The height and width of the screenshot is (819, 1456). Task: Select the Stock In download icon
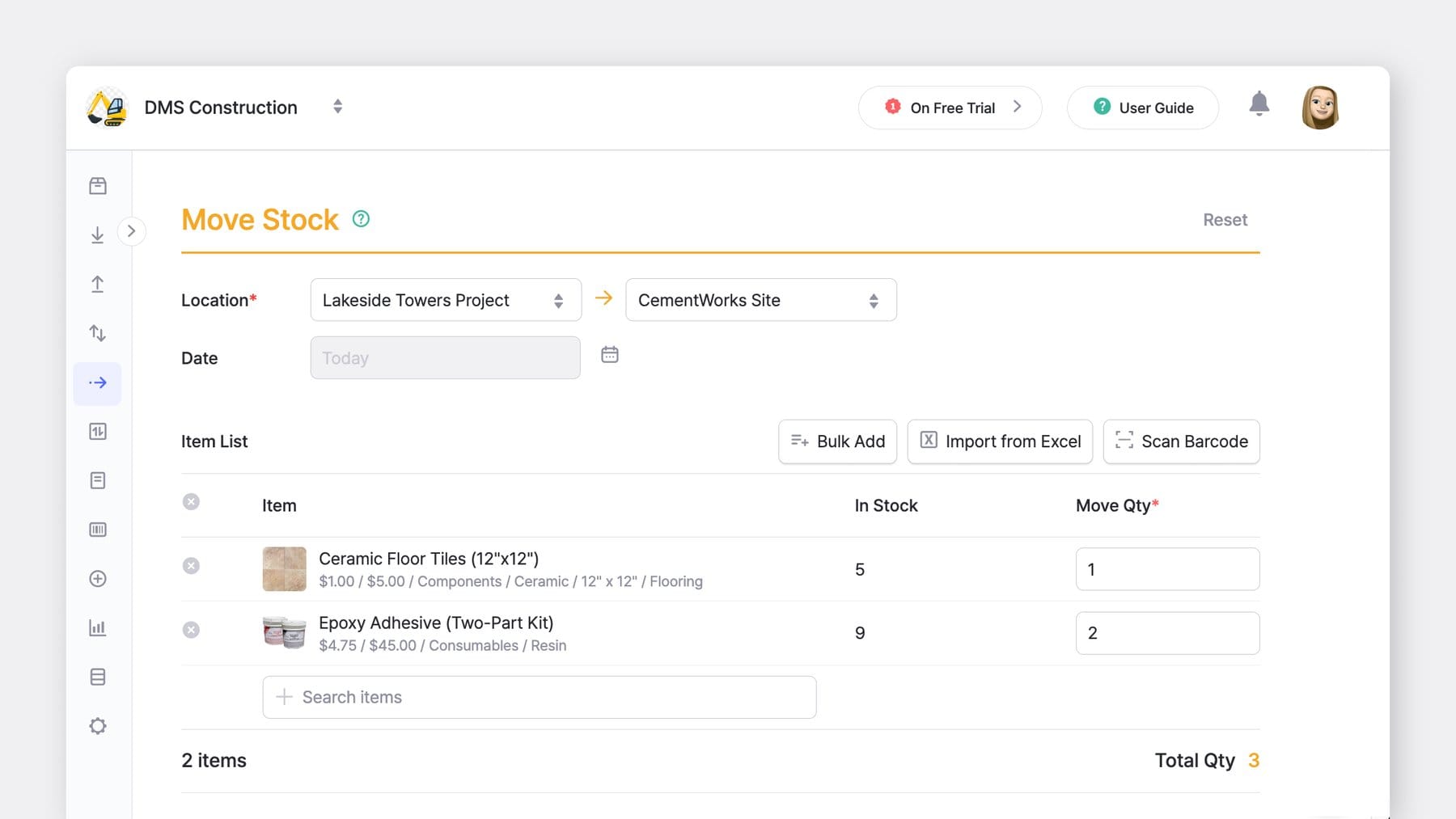point(97,234)
